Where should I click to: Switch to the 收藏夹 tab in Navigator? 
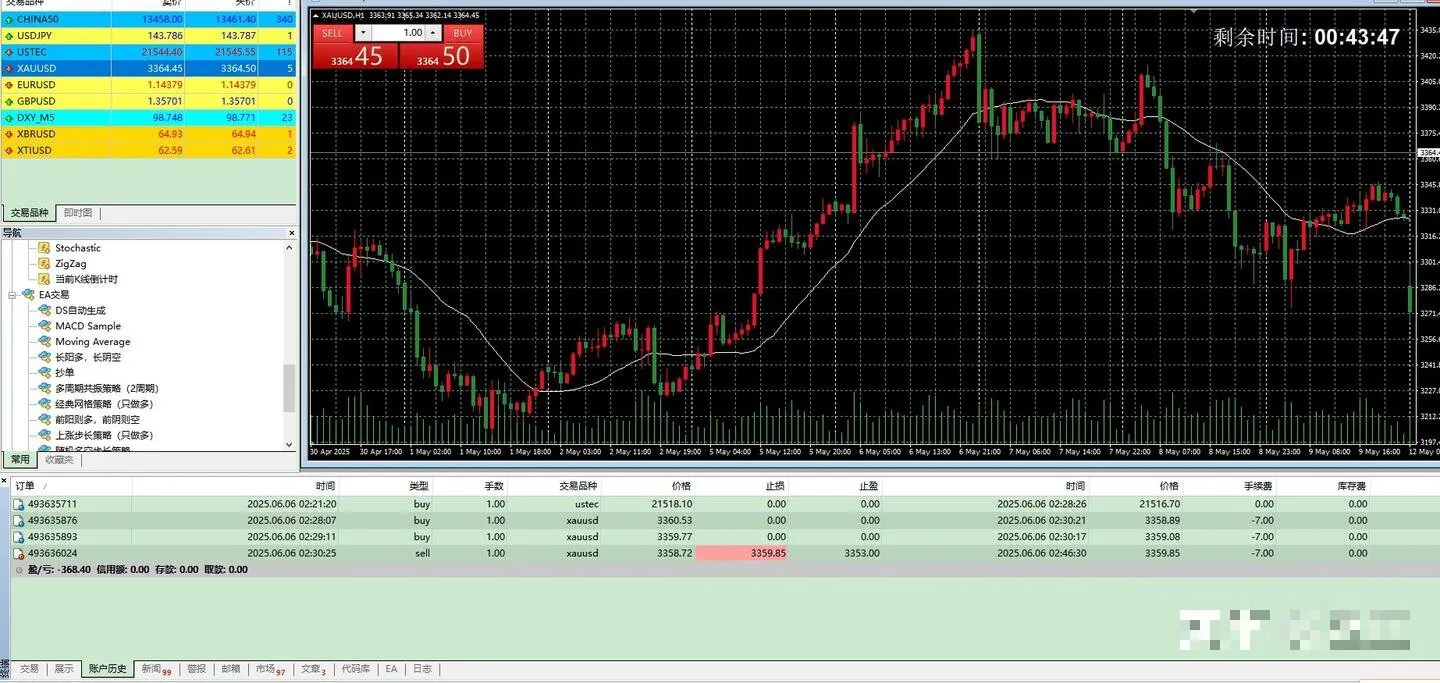[x=57, y=459]
